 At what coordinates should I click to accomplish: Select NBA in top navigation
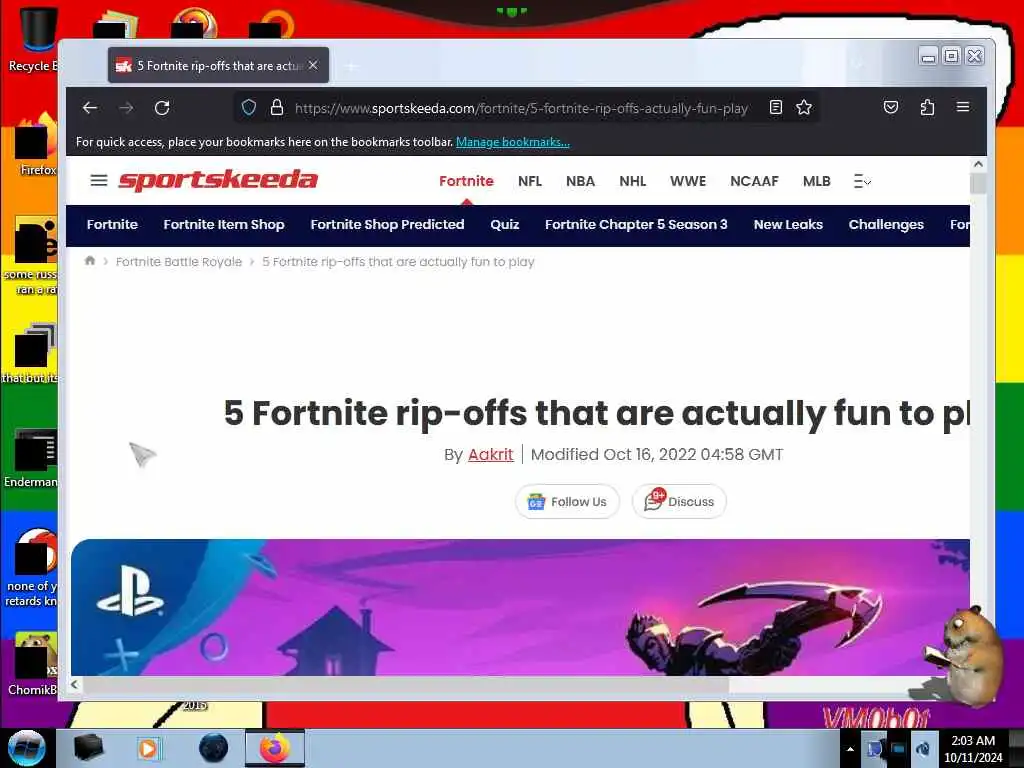tap(580, 181)
